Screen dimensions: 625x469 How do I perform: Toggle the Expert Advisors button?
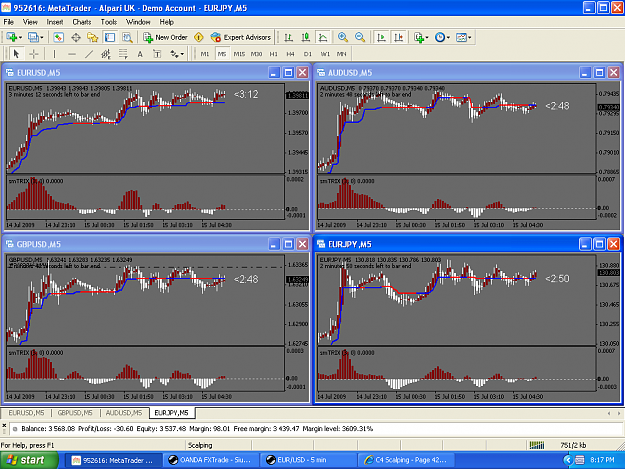click(x=241, y=37)
